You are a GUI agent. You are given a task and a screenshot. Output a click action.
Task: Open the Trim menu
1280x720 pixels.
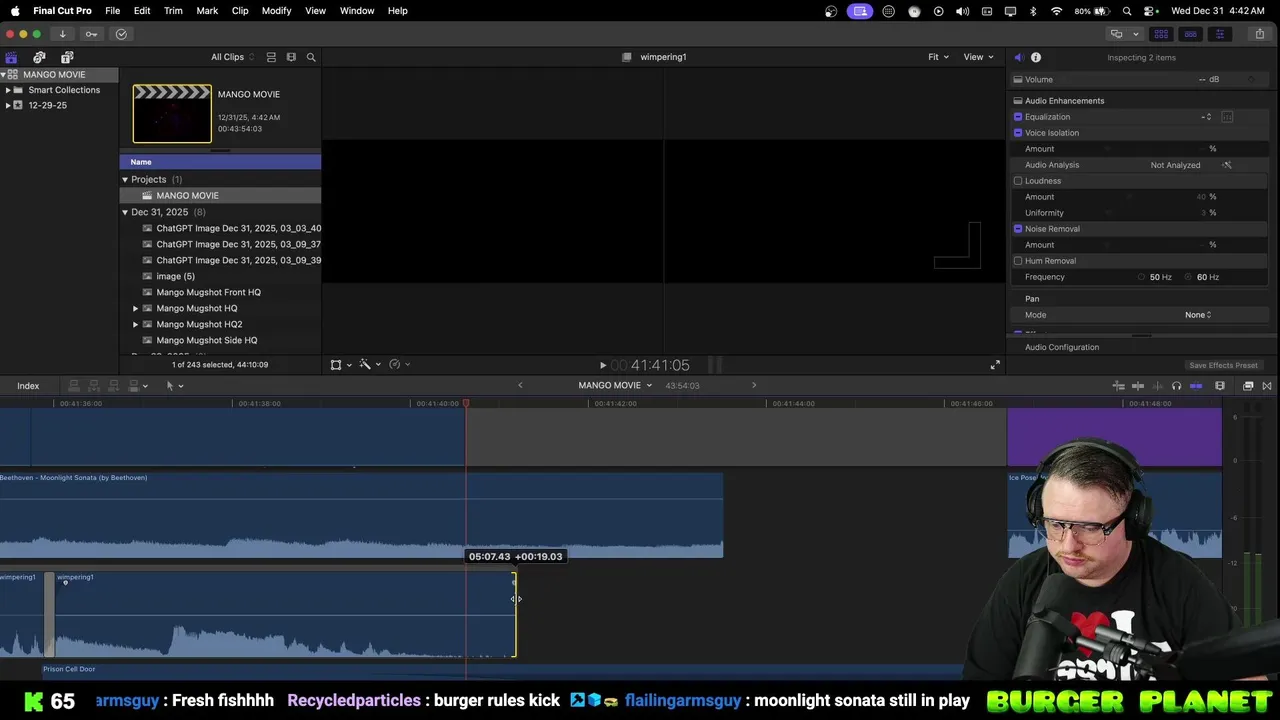[x=173, y=10]
